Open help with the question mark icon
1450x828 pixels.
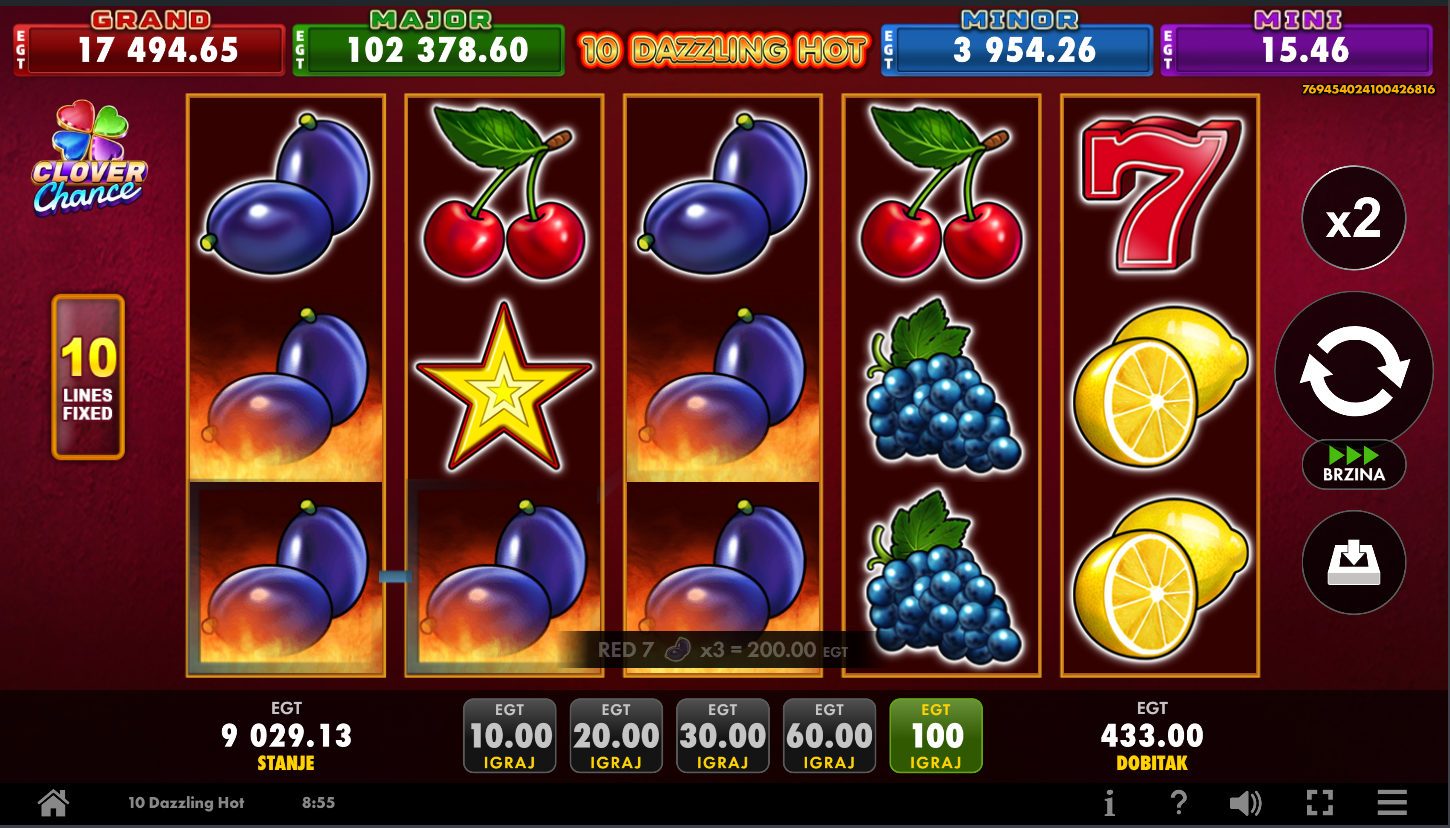pos(1179,802)
